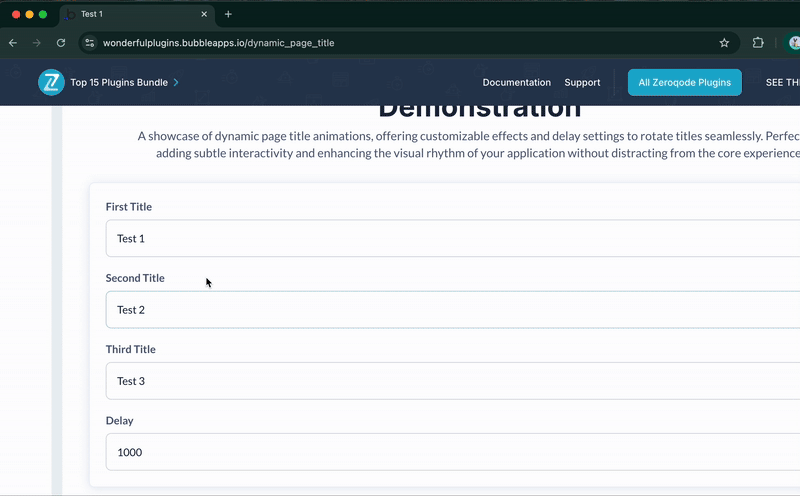Click the forward navigation arrow

[x=37, y=43]
